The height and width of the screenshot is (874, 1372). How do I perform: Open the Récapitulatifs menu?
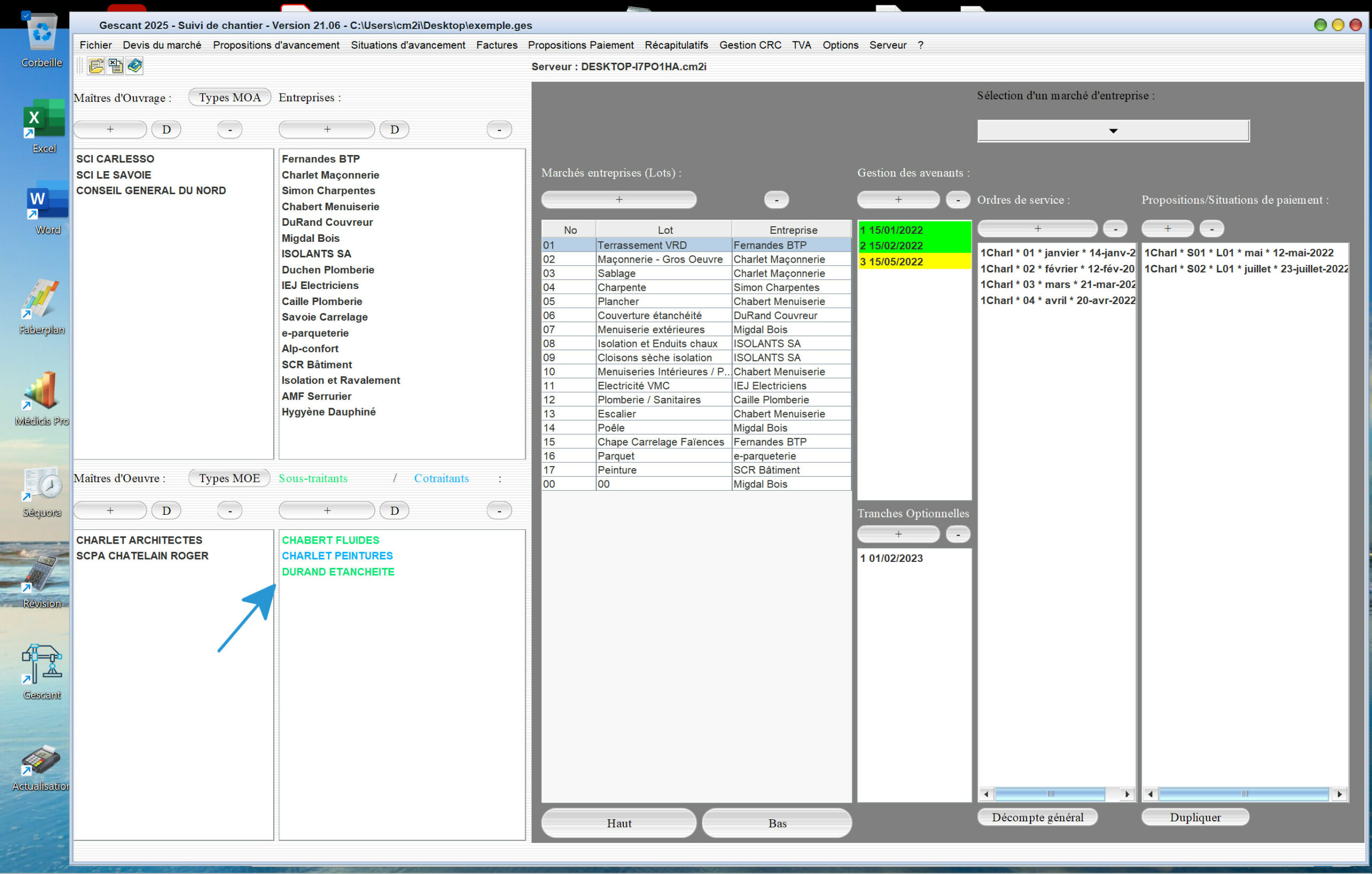click(676, 45)
